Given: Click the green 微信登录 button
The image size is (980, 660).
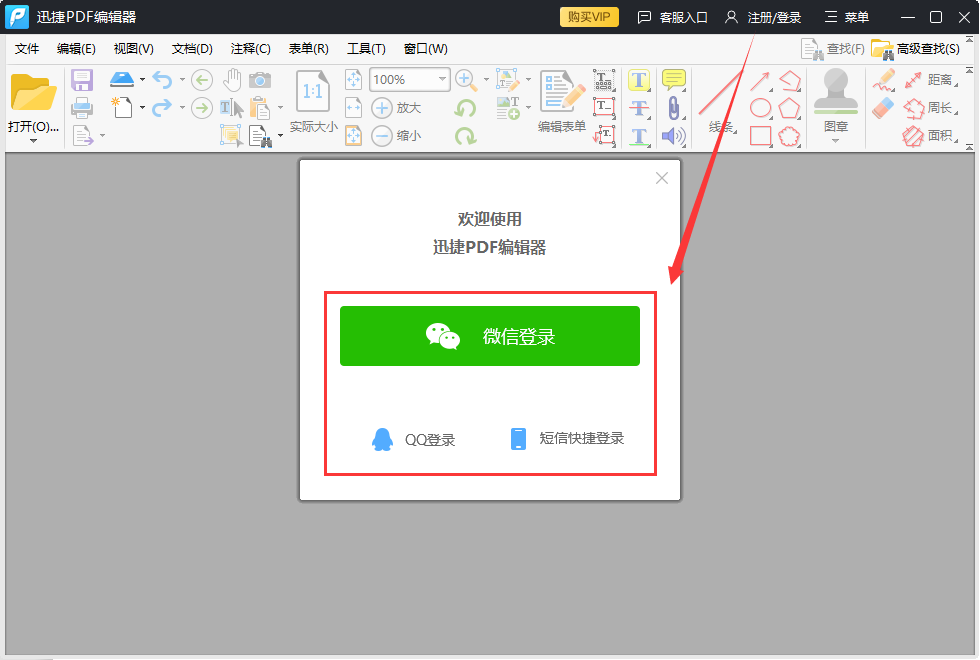Looking at the screenshot, I should coord(490,336).
